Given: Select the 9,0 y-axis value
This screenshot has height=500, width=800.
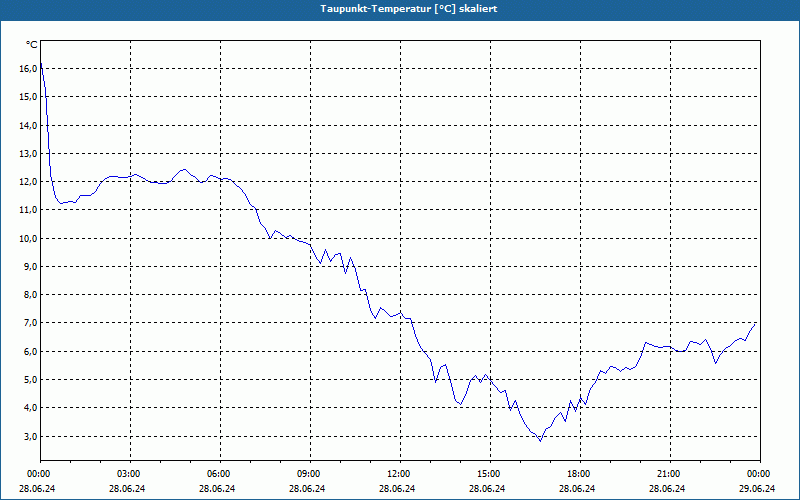Looking at the screenshot, I should (x=29, y=266).
